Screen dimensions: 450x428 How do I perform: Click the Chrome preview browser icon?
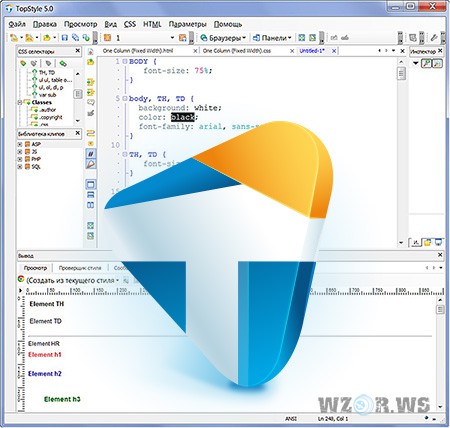(21, 280)
